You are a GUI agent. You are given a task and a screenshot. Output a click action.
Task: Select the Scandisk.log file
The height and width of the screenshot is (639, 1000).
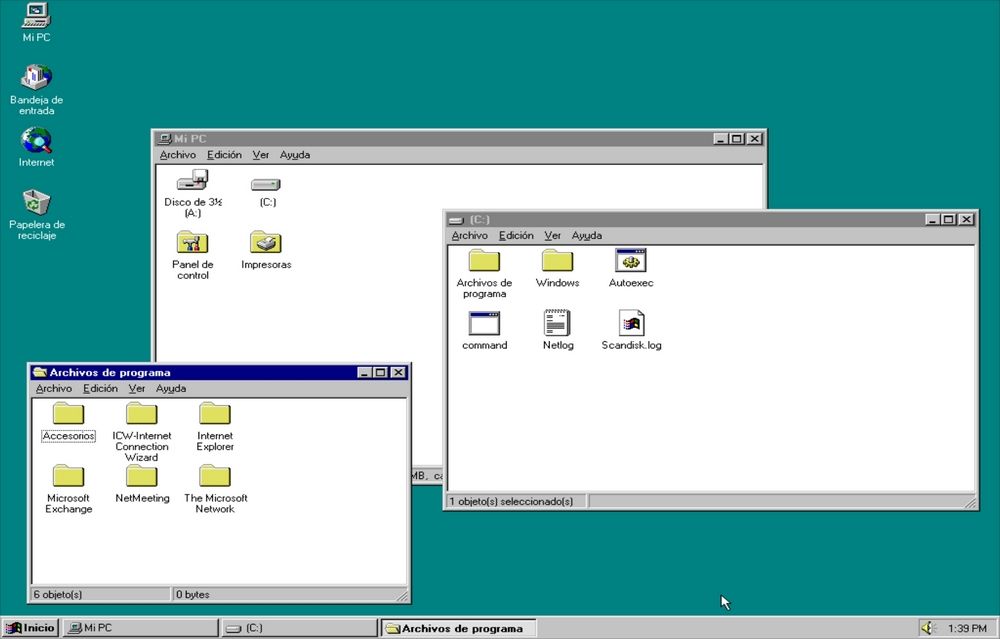(x=631, y=324)
